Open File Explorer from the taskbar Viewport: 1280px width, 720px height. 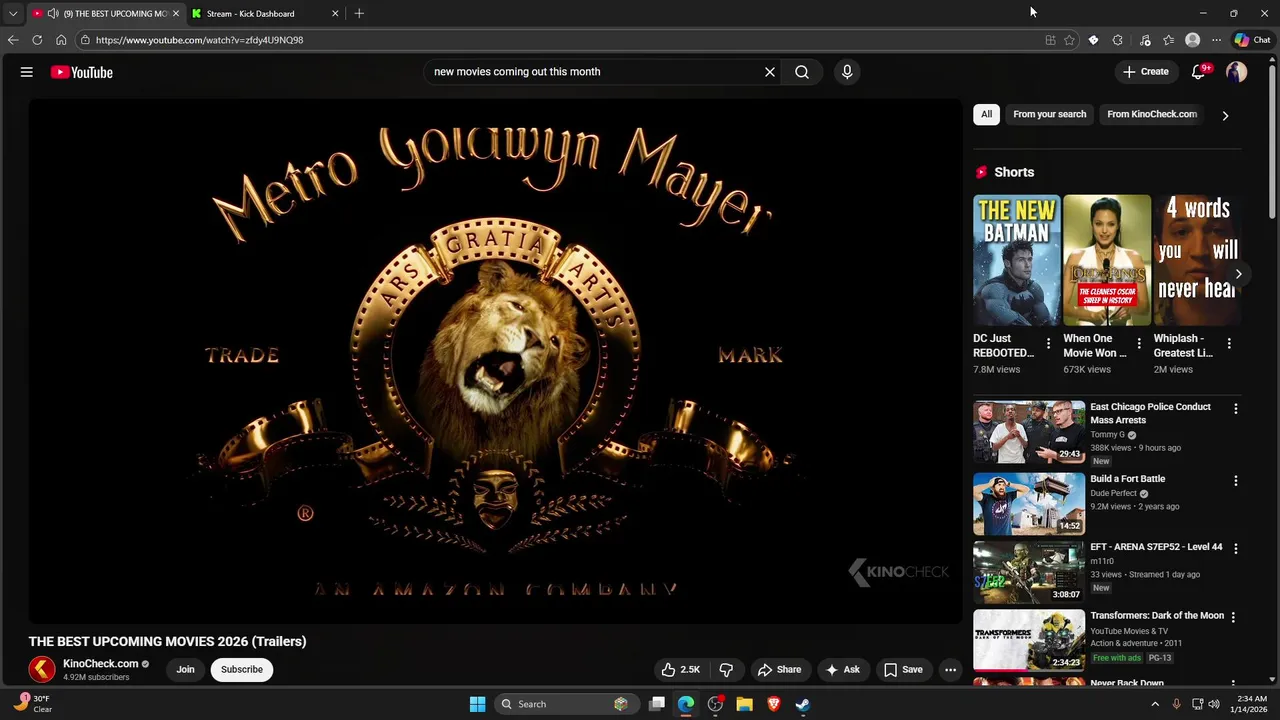click(x=744, y=704)
